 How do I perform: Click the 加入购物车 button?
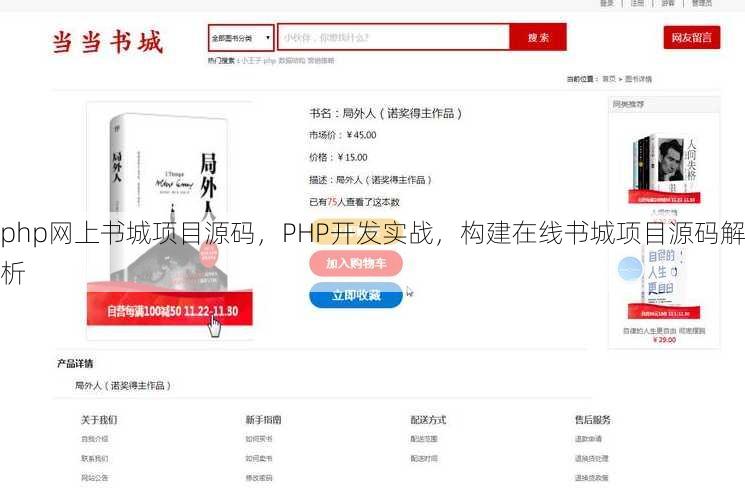pyautogui.click(x=356, y=263)
